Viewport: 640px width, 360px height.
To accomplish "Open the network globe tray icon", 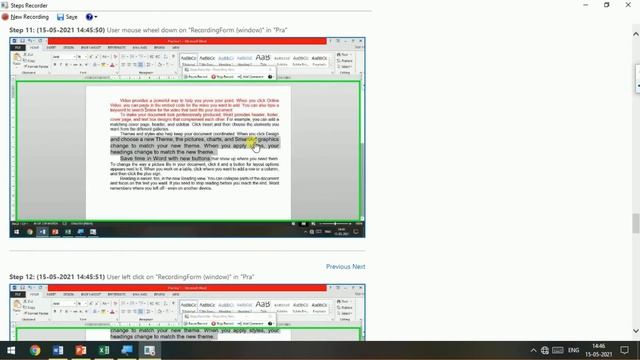I will tap(544, 350).
